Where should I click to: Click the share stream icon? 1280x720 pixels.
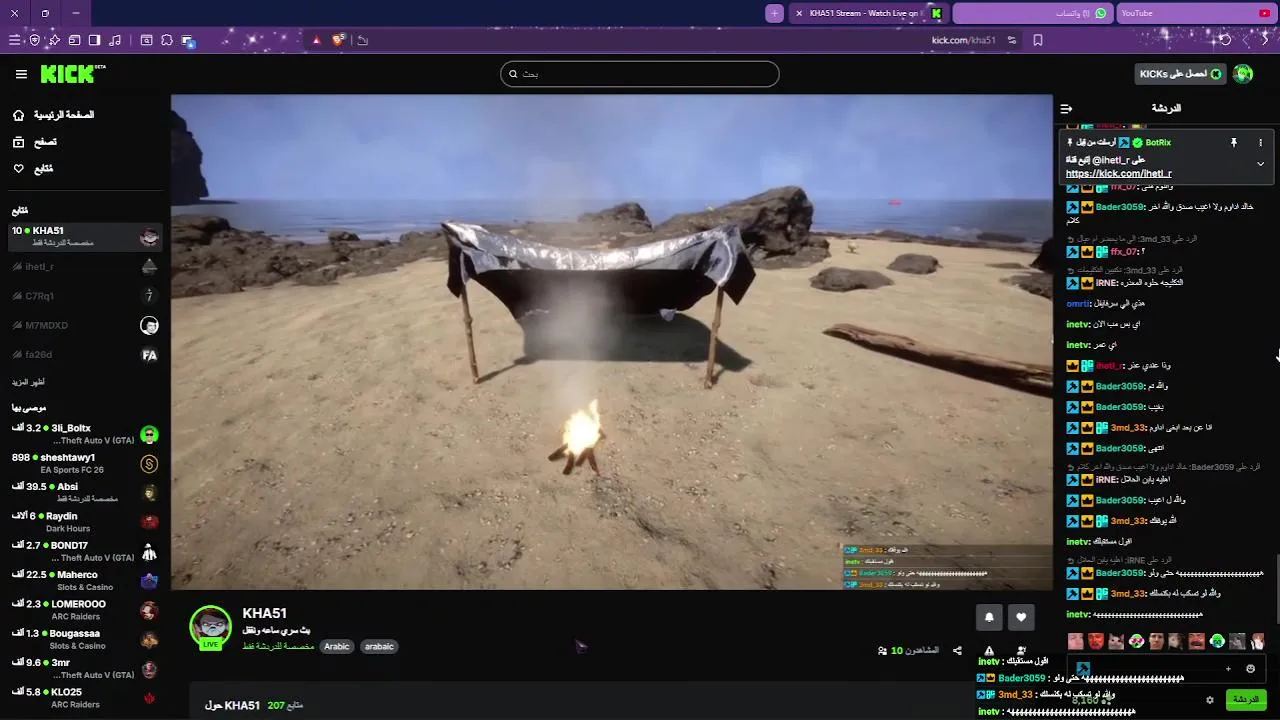957,651
